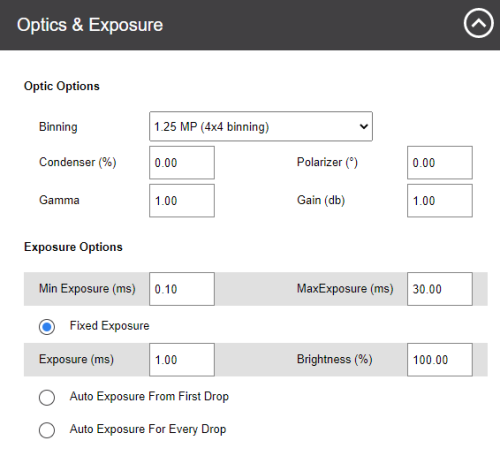This screenshot has height=456, width=500.
Task: Click the Gain (db) label
Action: click(321, 200)
